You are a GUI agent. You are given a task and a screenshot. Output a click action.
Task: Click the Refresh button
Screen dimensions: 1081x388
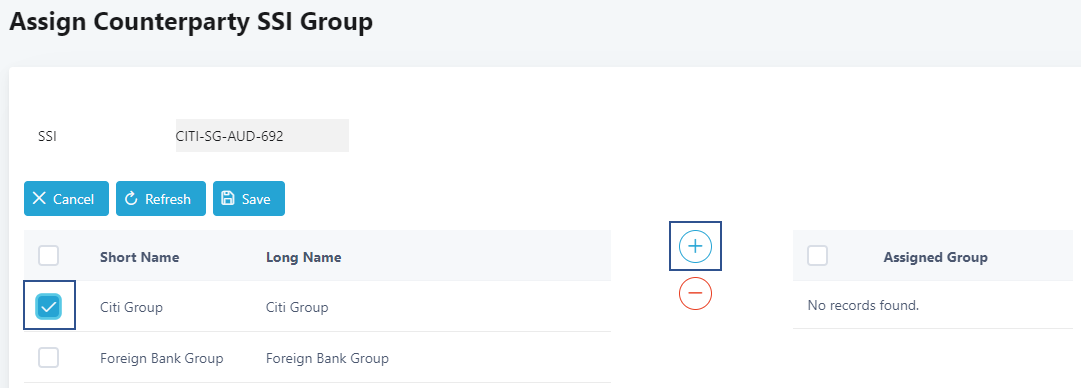coord(161,198)
